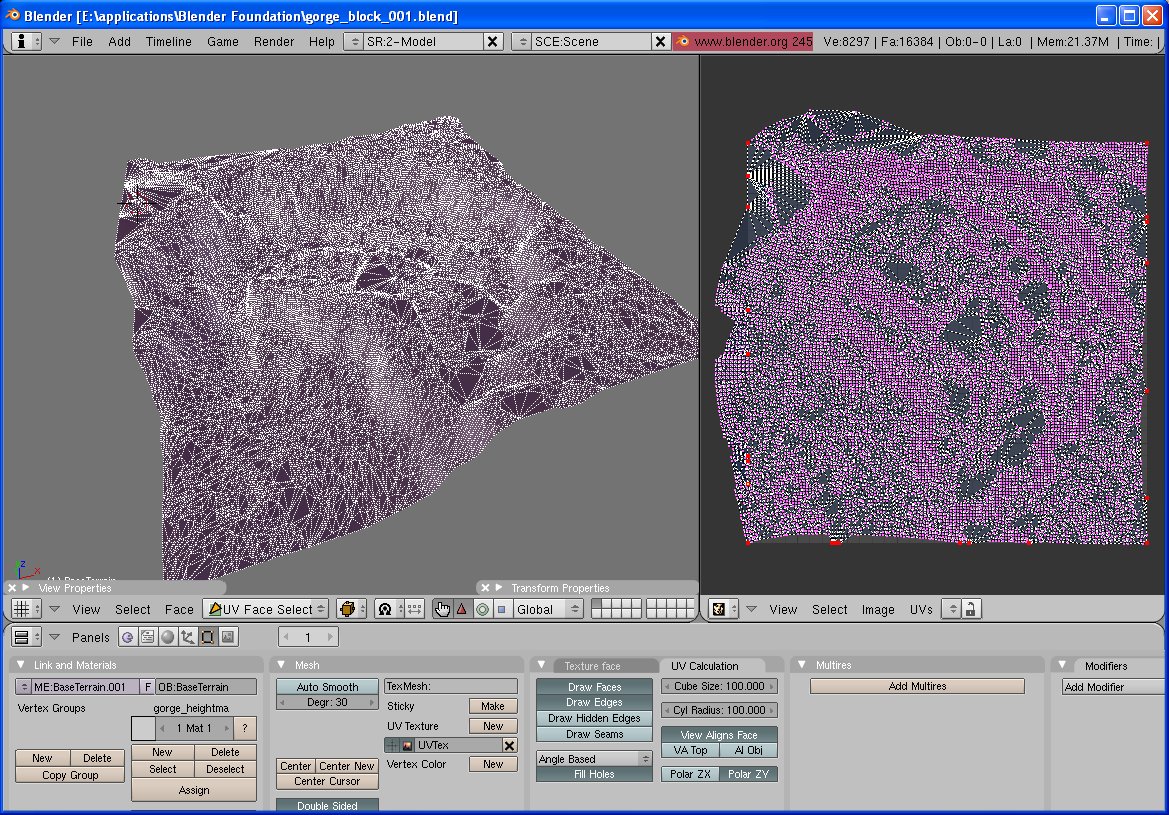Viewport: 1169px width, 815px height.
Task: Toggle the Double Sided mesh option
Action: [x=327, y=805]
